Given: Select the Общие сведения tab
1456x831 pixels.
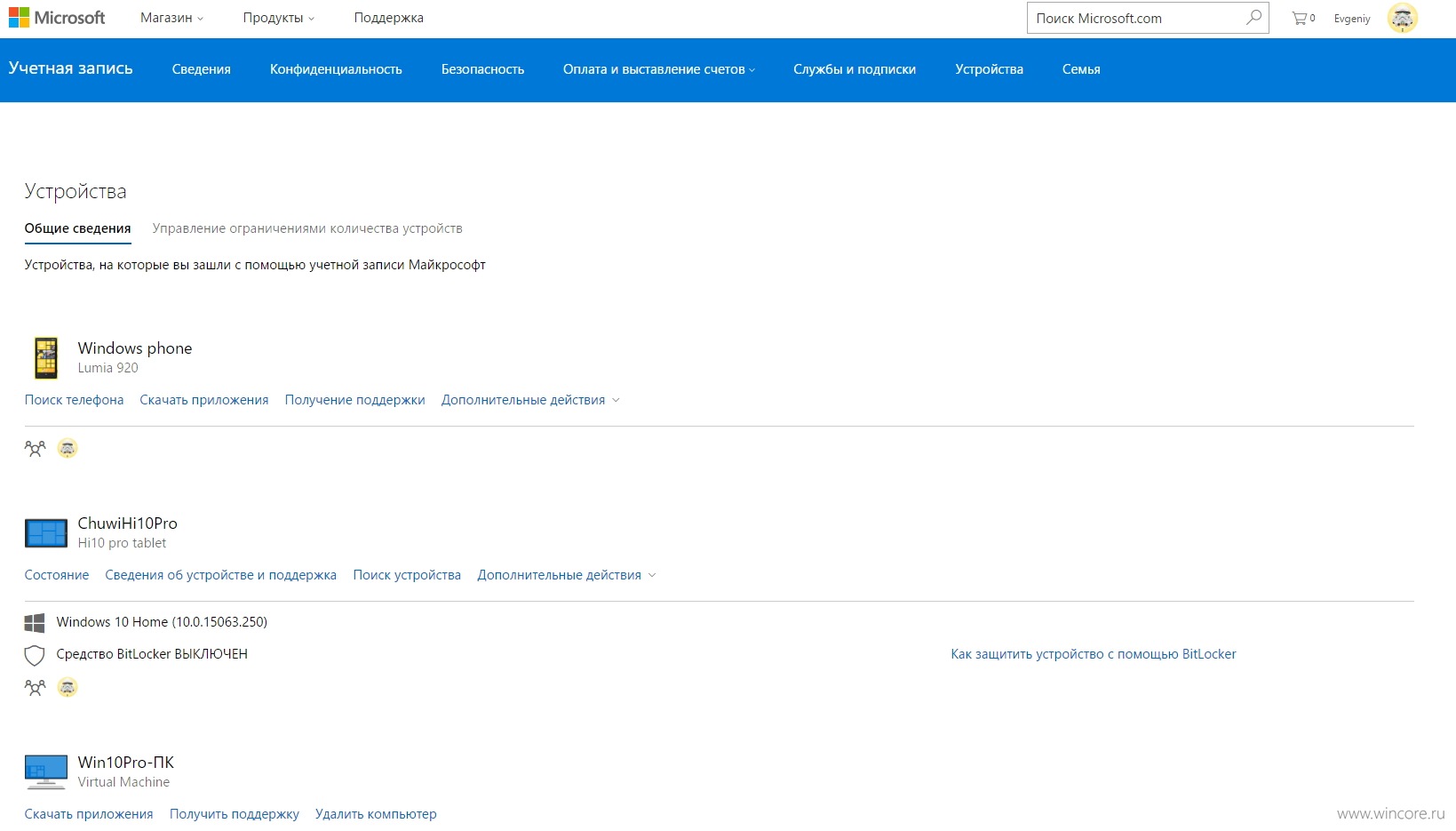Looking at the screenshot, I should [x=77, y=228].
